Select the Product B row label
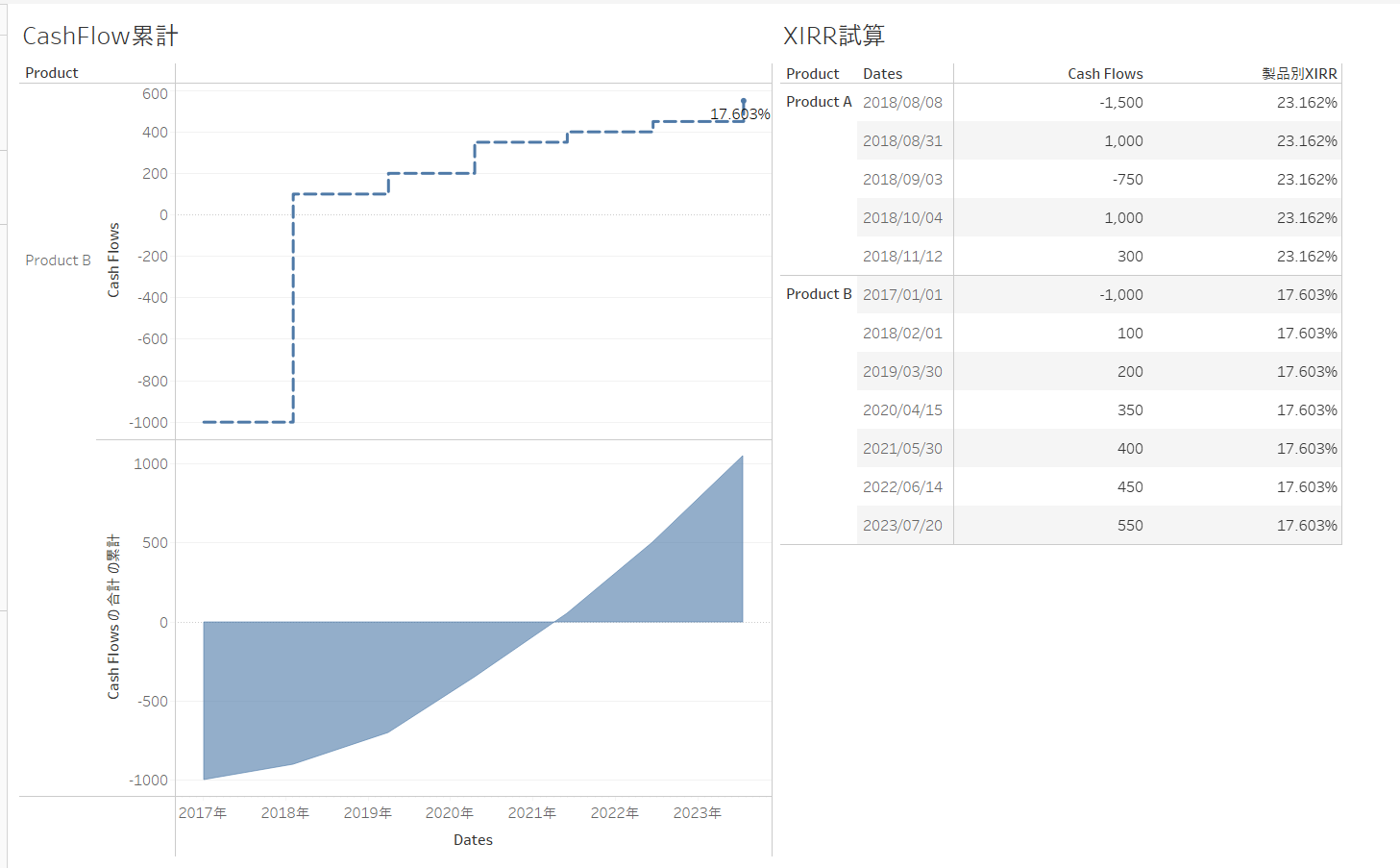This screenshot has height=868, width=1400. tap(58, 260)
